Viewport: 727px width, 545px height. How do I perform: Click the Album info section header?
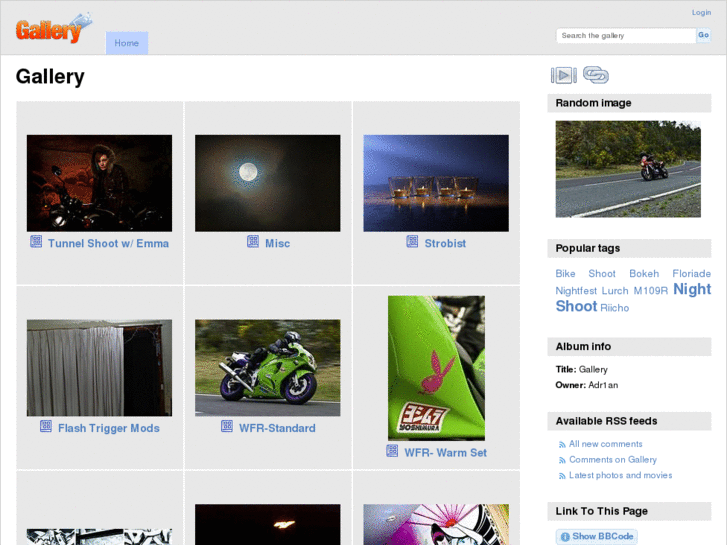(629, 346)
